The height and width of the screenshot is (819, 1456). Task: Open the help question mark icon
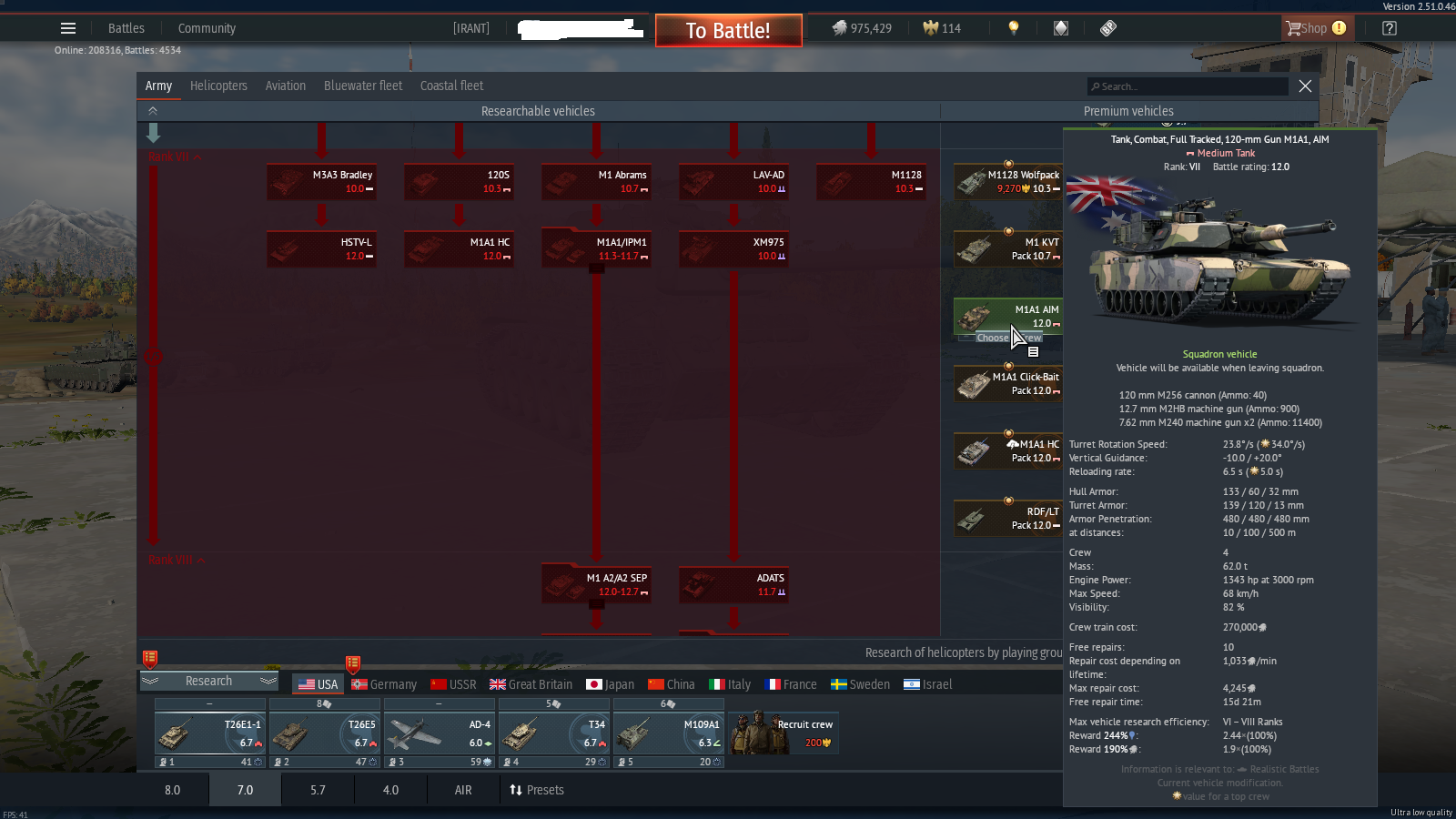tap(1389, 28)
